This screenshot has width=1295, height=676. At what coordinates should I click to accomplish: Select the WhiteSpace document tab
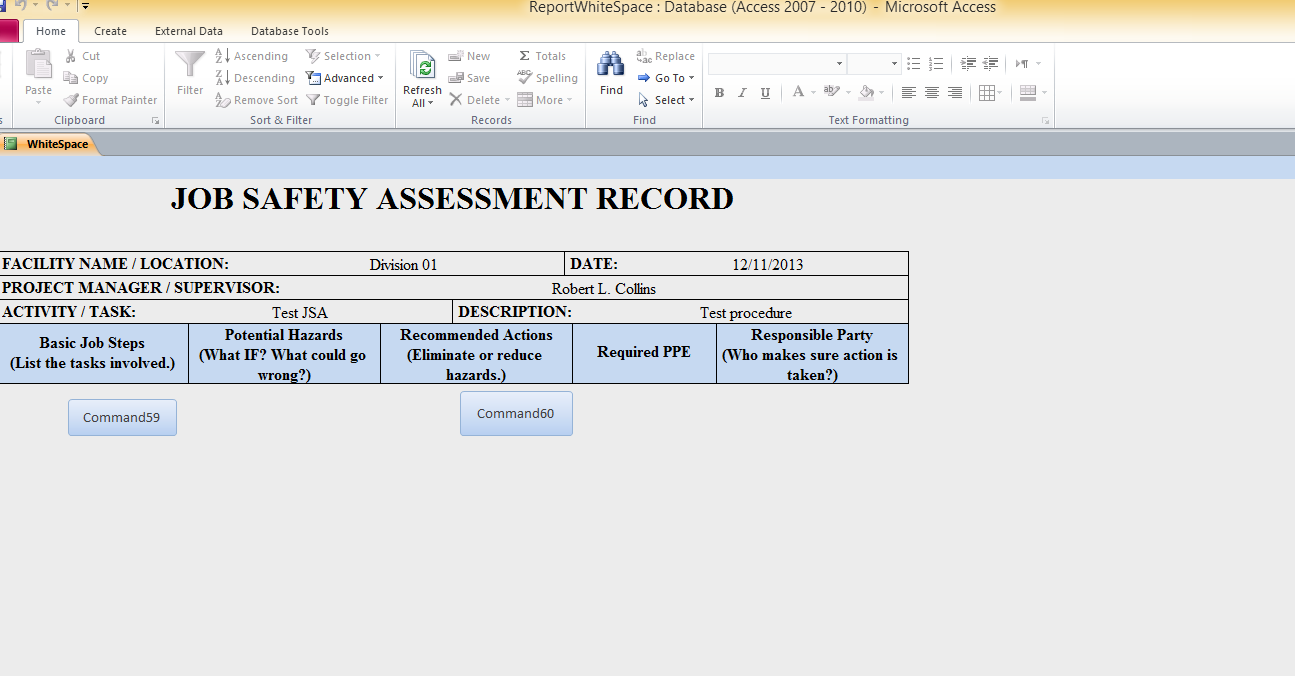(x=57, y=144)
